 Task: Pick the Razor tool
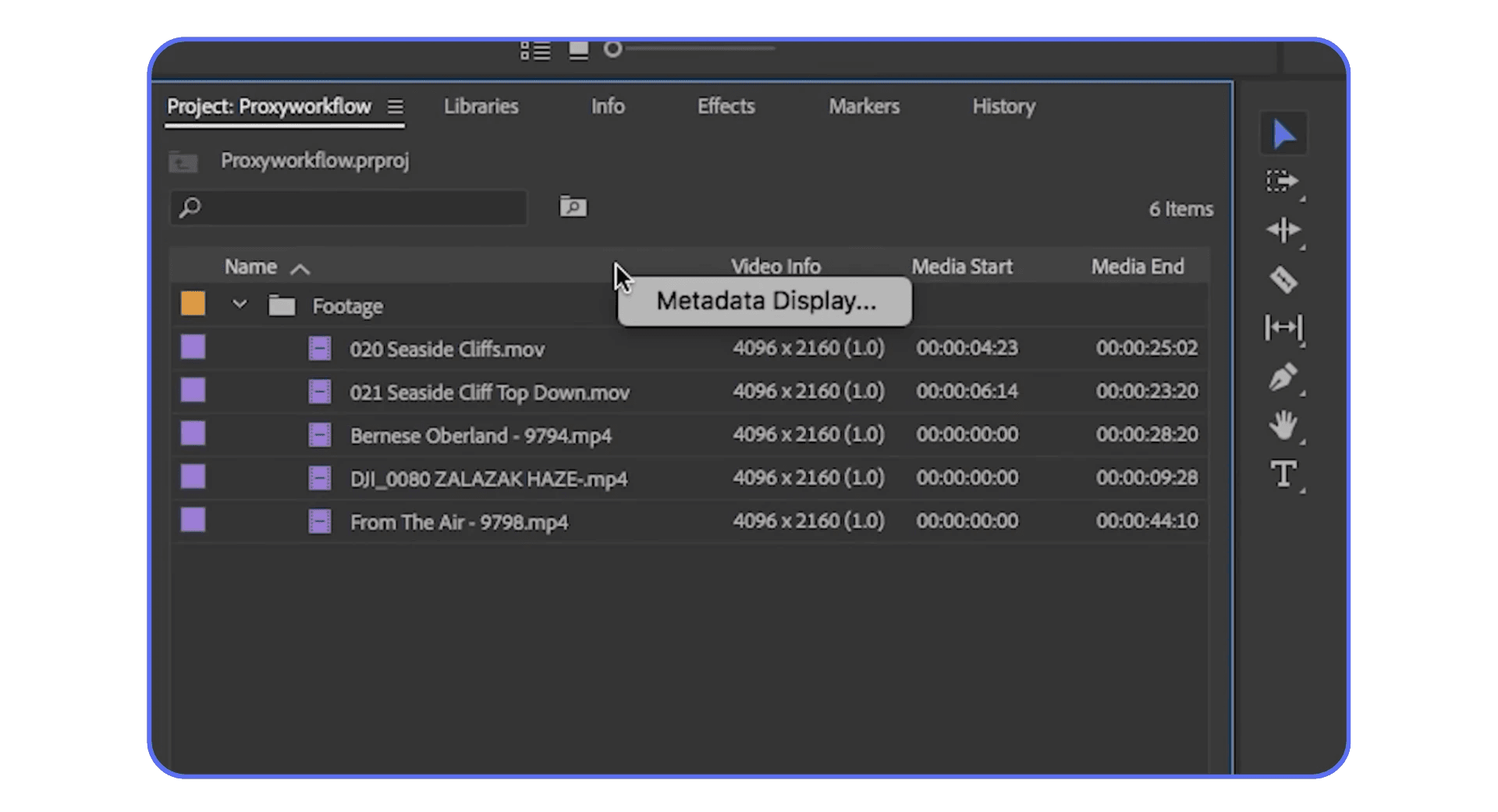[1283, 279]
